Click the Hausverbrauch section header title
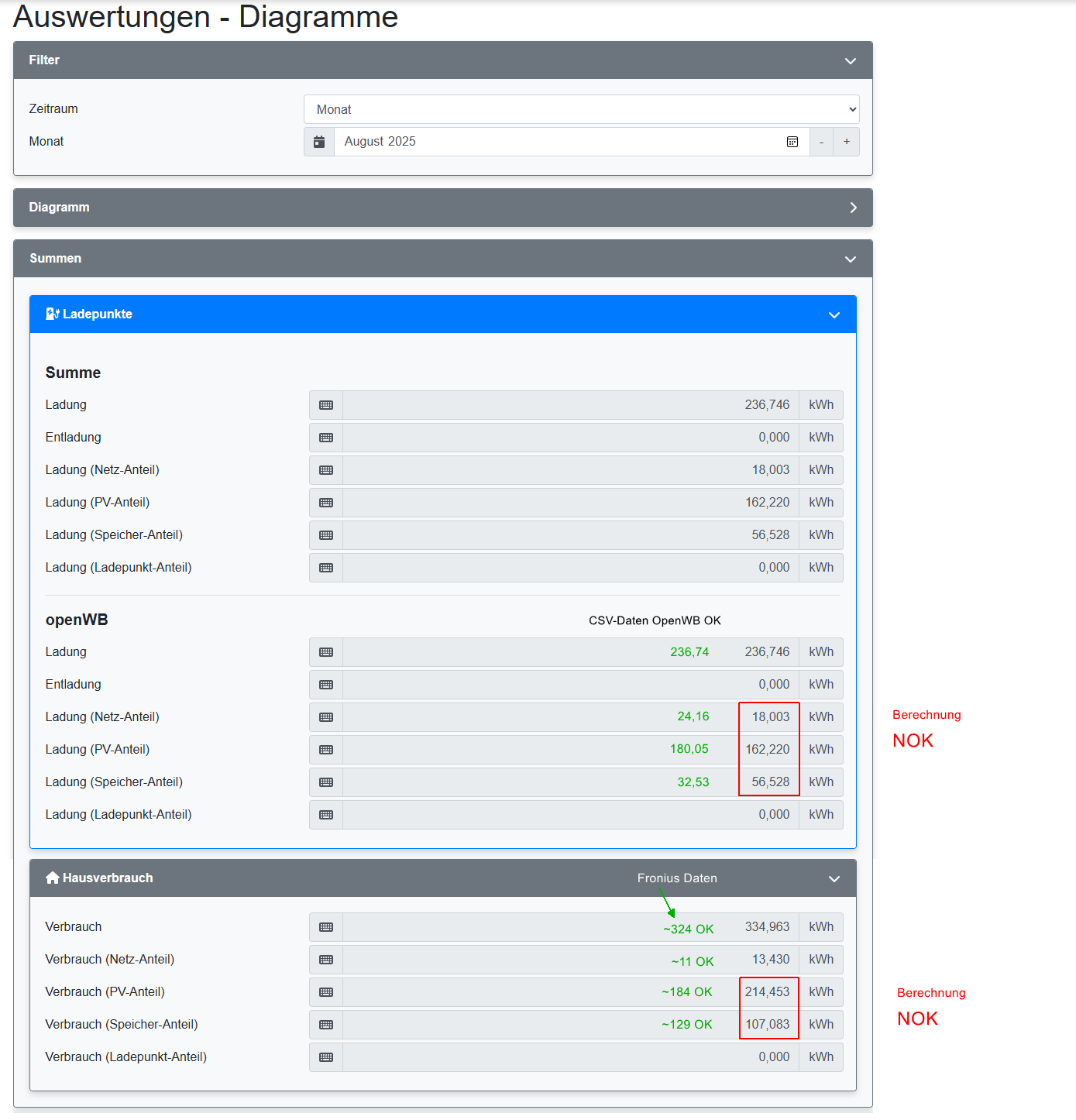 click(x=108, y=878)
